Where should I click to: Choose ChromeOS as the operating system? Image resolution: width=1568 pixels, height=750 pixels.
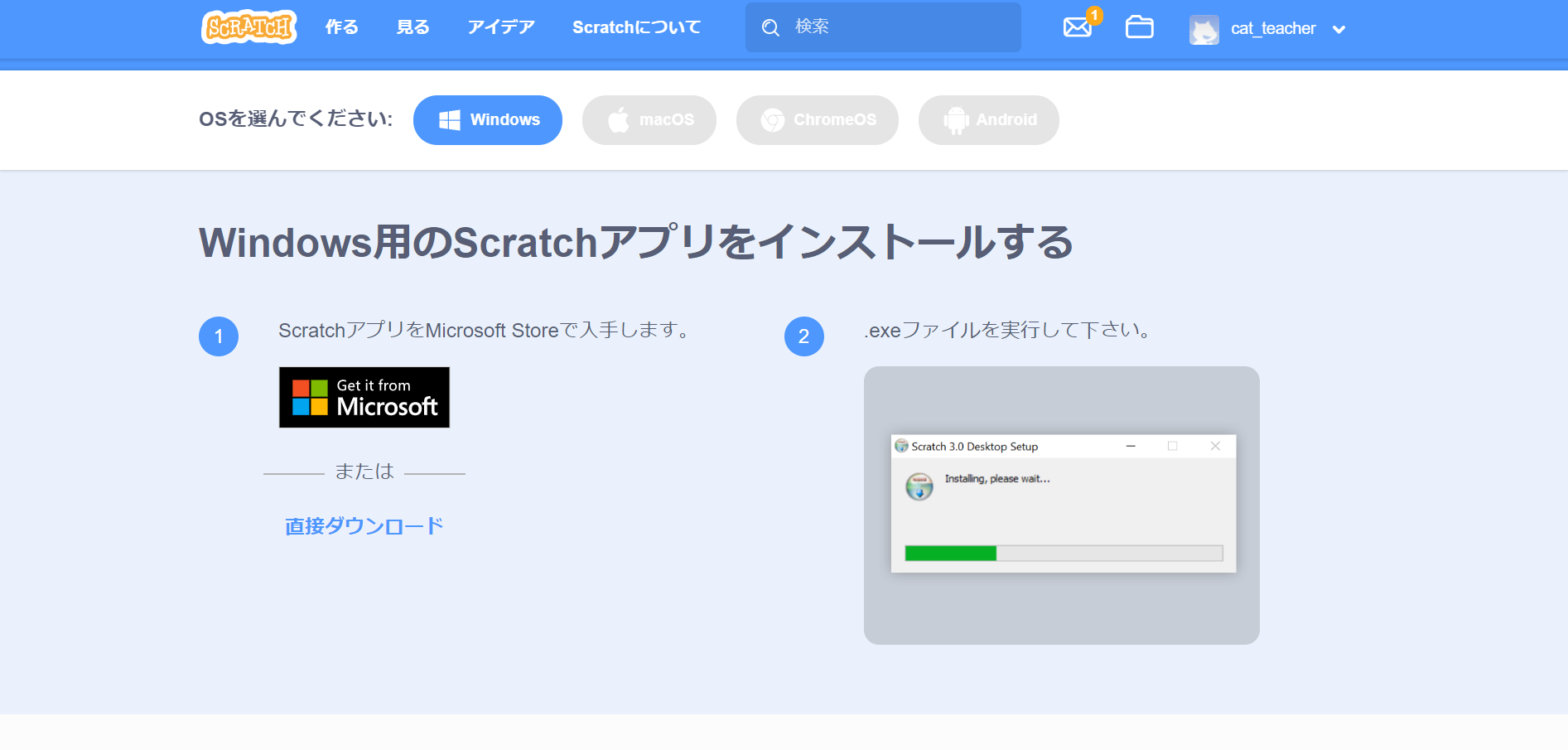point(818,120)
